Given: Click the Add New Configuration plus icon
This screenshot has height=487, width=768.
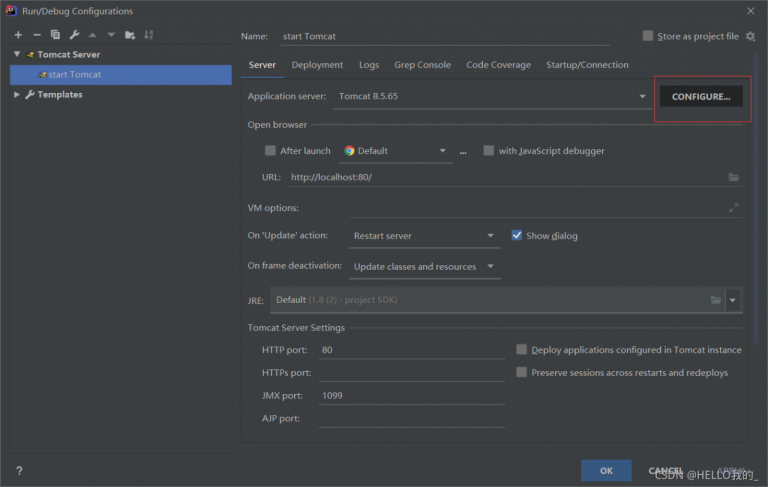Looking at the screenshot, I should (18, 35).
